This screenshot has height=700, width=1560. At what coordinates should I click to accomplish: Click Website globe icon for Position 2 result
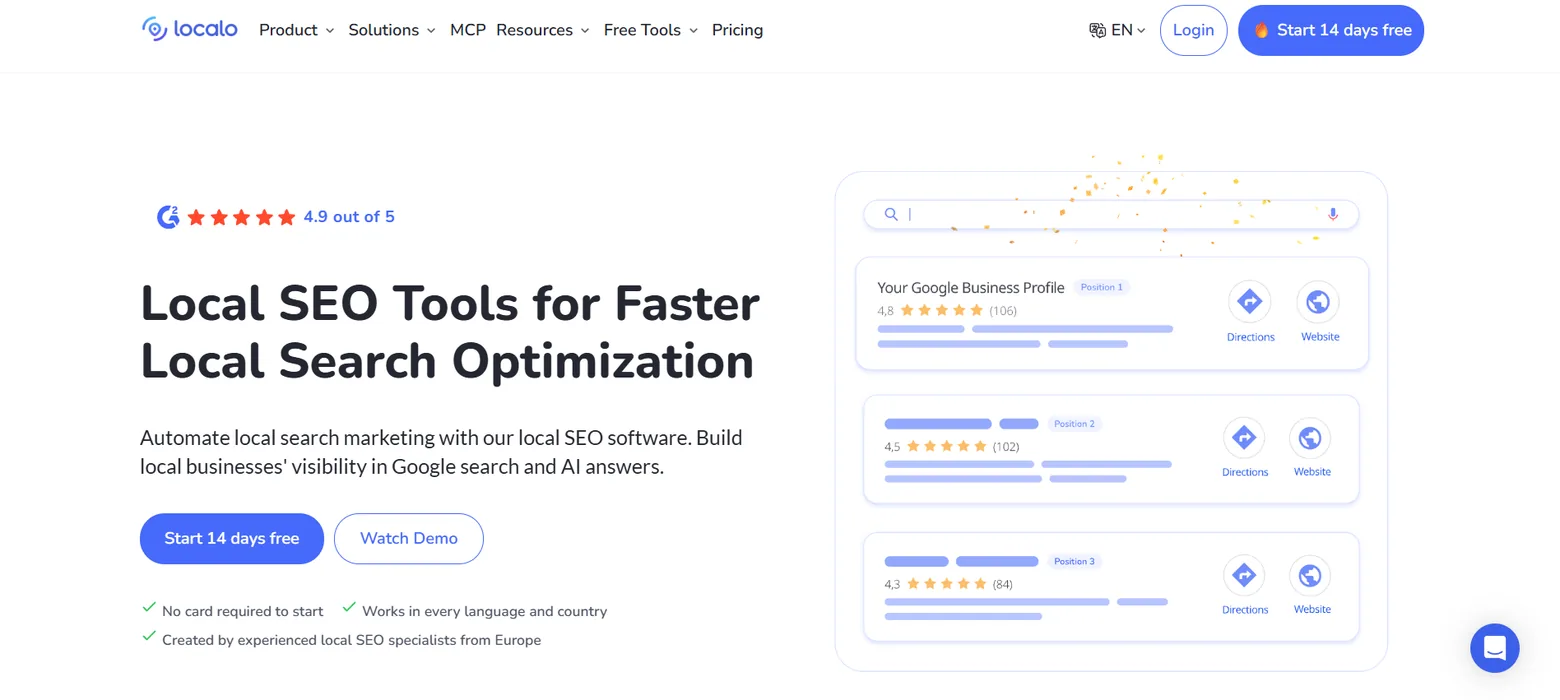click(1311, 437)
